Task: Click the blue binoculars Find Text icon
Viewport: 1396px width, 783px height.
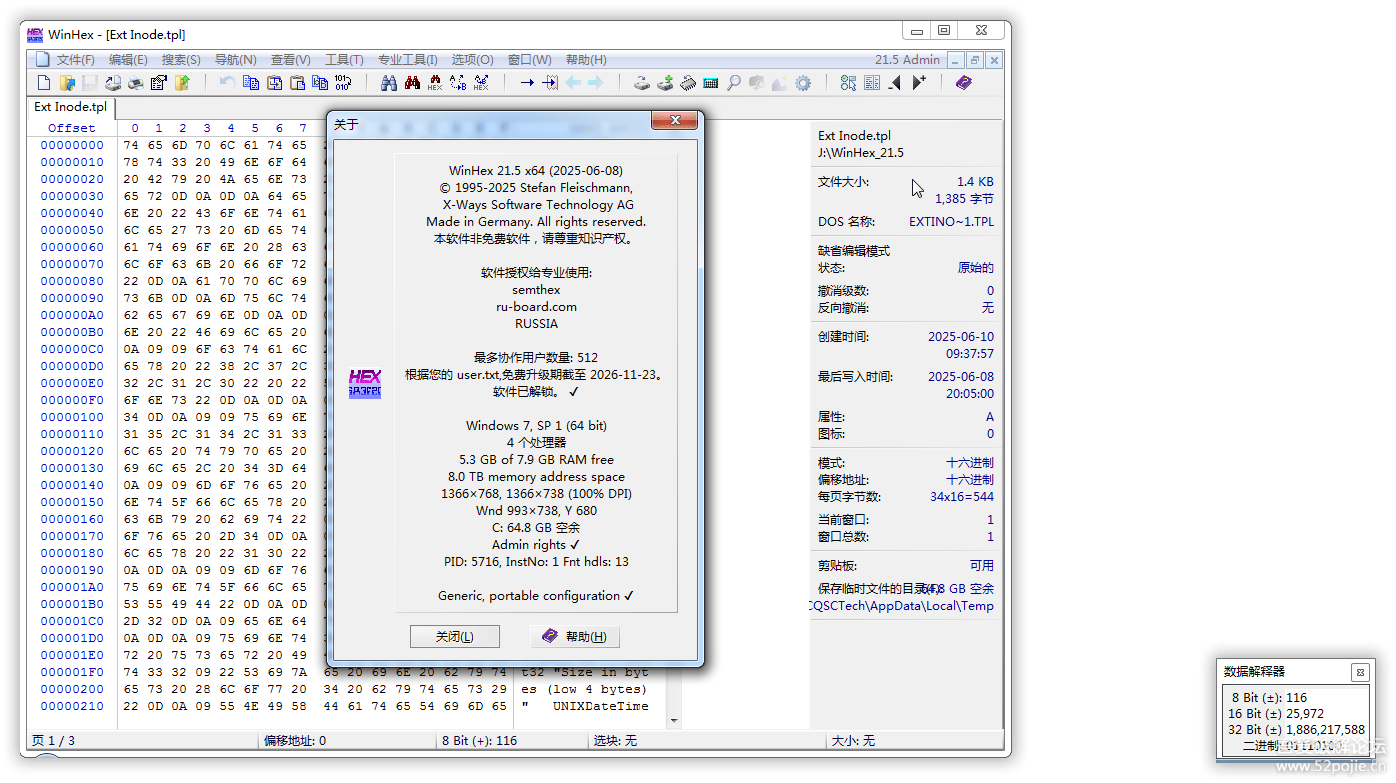Action: click(x=389, y=83)
